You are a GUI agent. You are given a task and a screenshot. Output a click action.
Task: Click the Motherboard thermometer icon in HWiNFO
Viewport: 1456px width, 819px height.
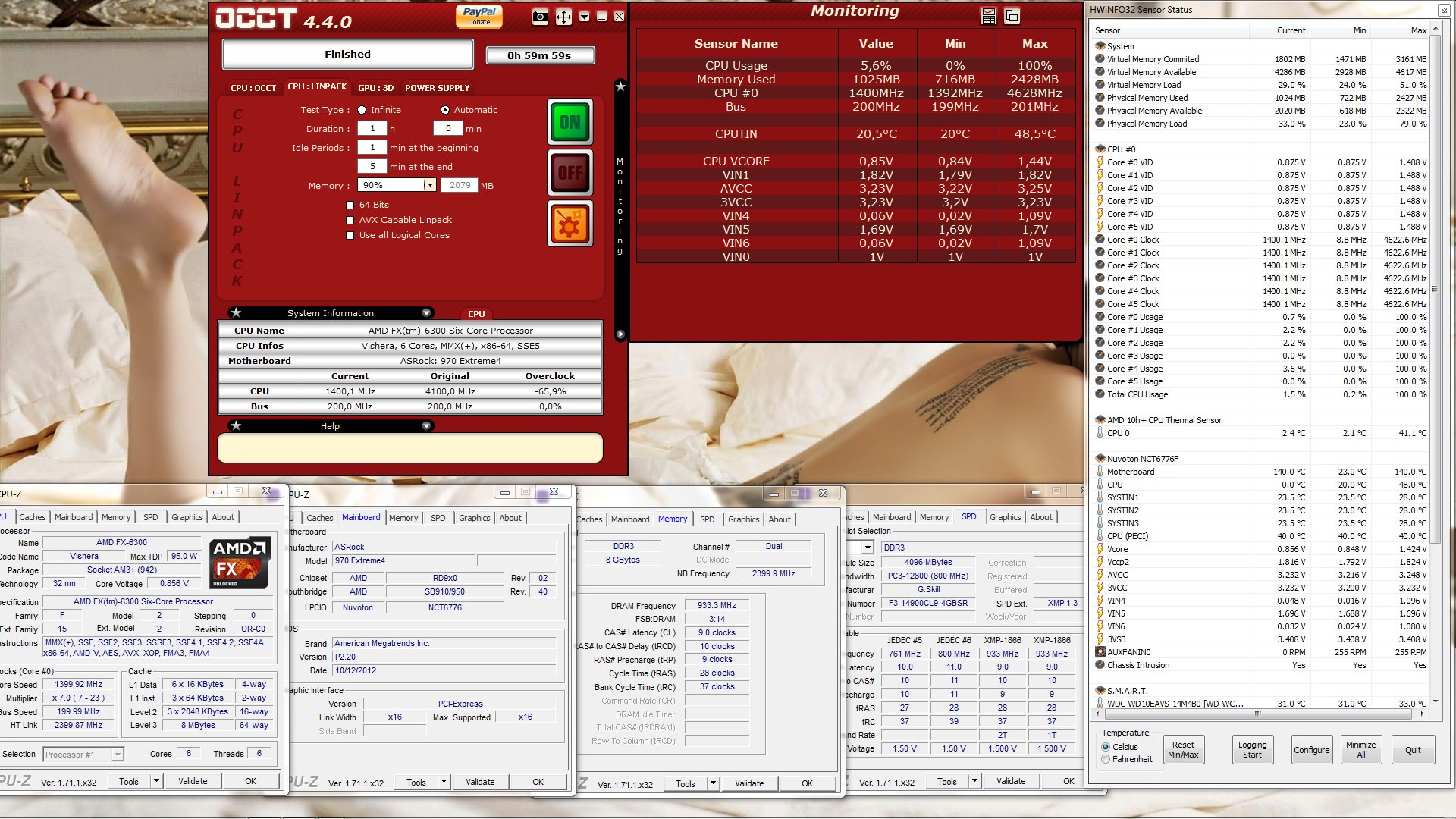[x=1100, y=472]
